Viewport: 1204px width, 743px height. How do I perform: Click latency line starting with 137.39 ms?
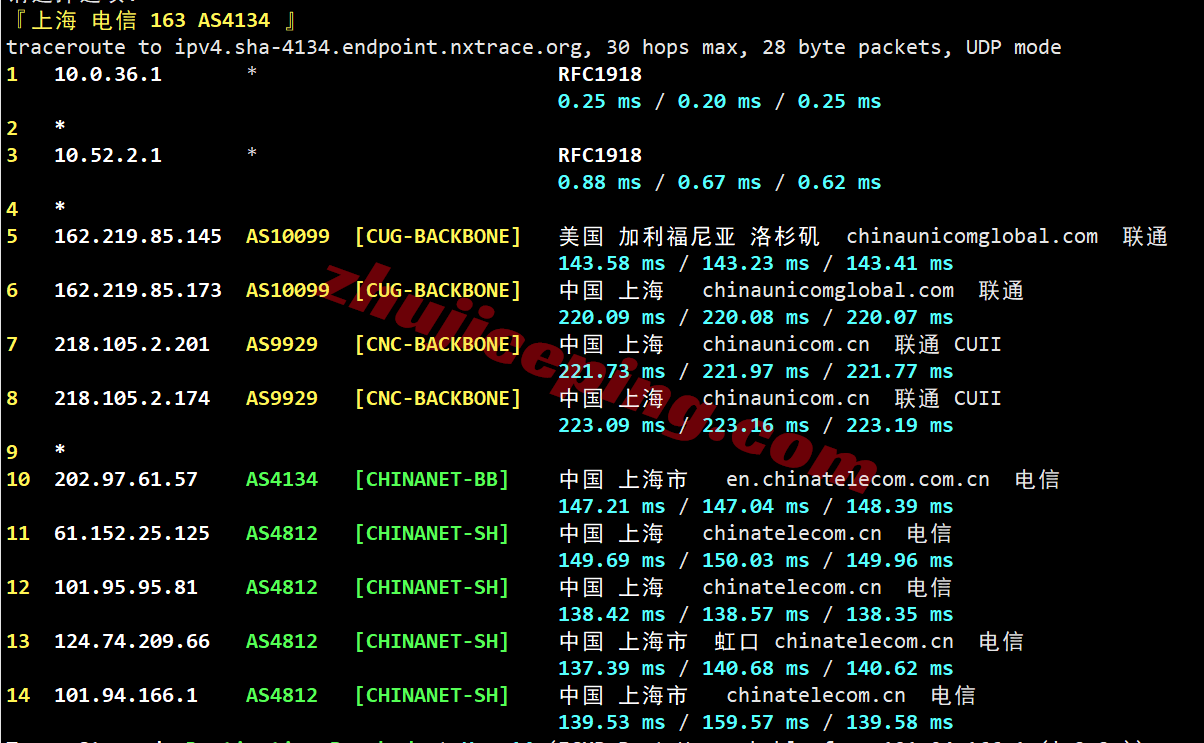(x=756, y=668)
